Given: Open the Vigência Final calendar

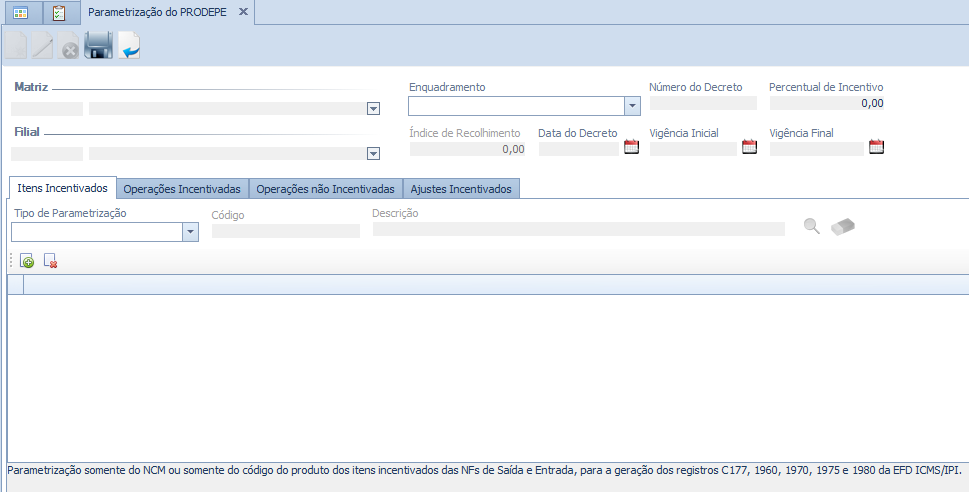Looking at the screenshot, I should [876, 147].
